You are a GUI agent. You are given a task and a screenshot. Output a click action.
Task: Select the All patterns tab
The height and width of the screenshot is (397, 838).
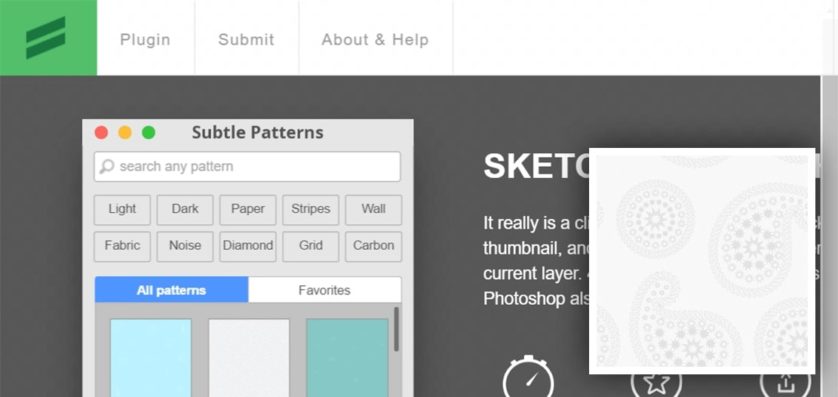(172, 290)
